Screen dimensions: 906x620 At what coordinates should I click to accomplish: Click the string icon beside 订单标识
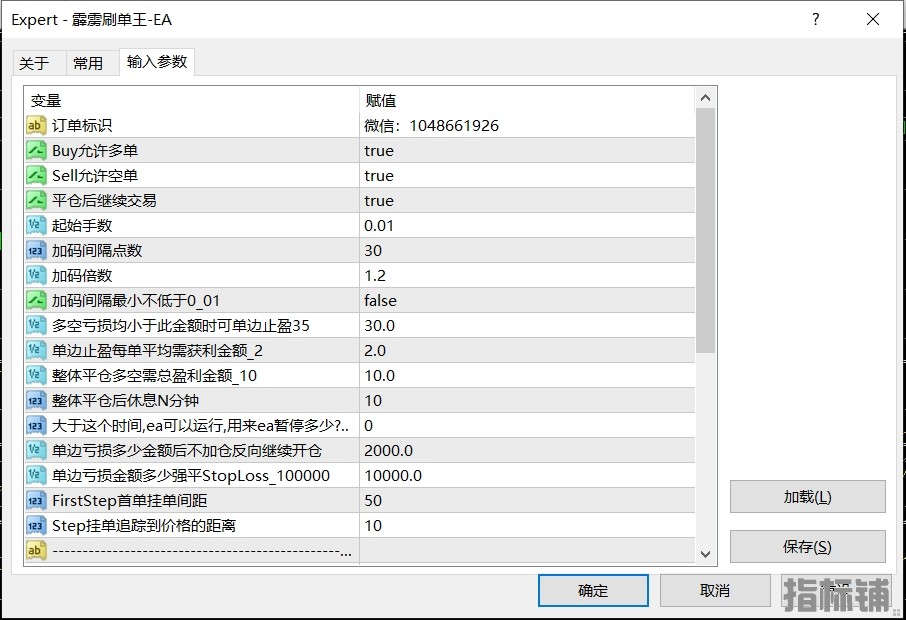[36, 125]
